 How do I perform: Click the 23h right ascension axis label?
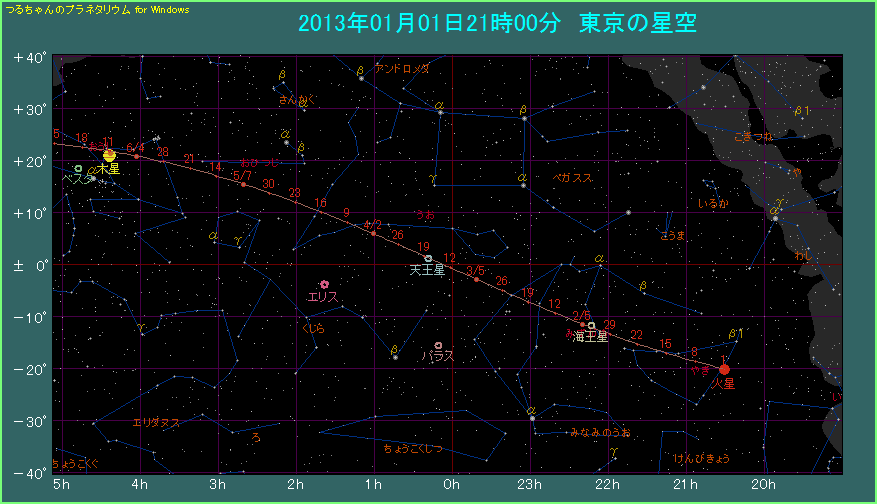point(530,484)
